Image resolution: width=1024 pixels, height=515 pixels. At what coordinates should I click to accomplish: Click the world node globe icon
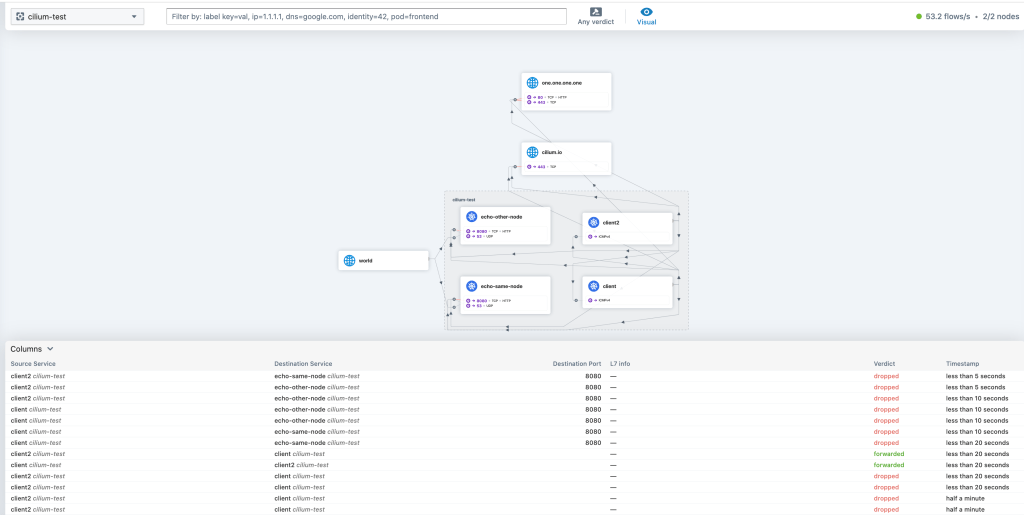point(349,260)
